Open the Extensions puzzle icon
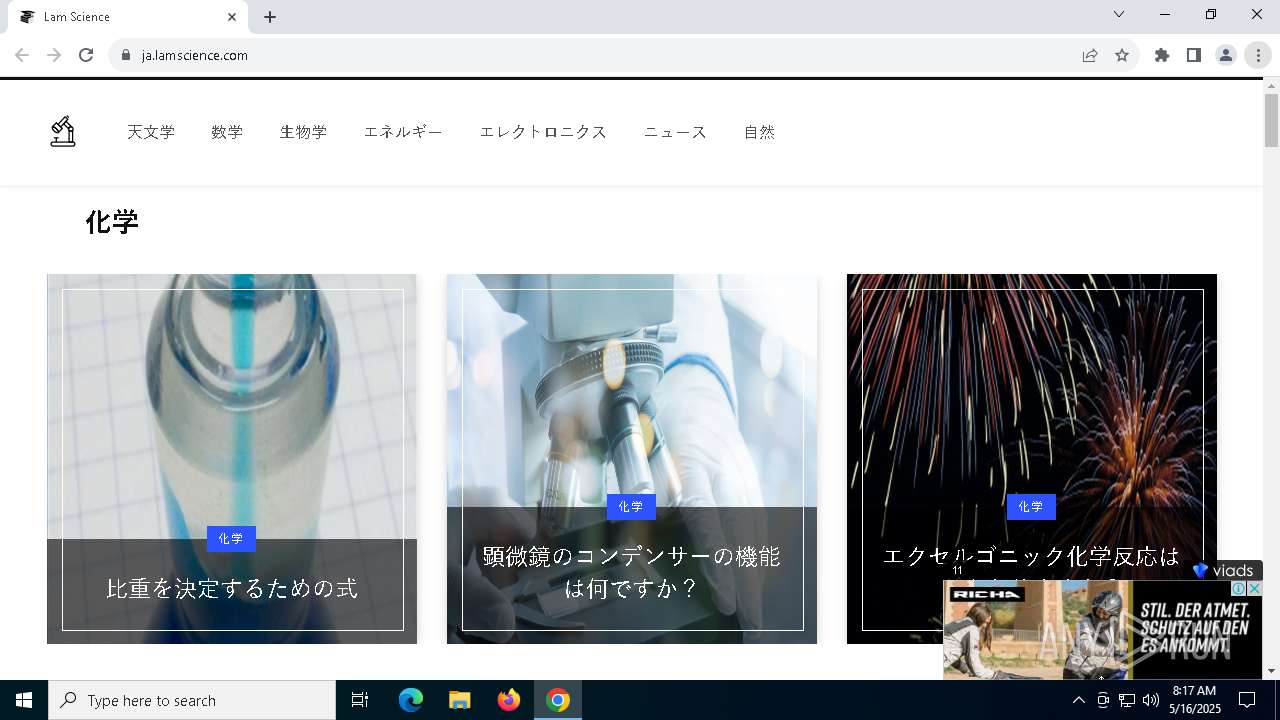This screenshot has height=720, width=1280. (1162, 55)
